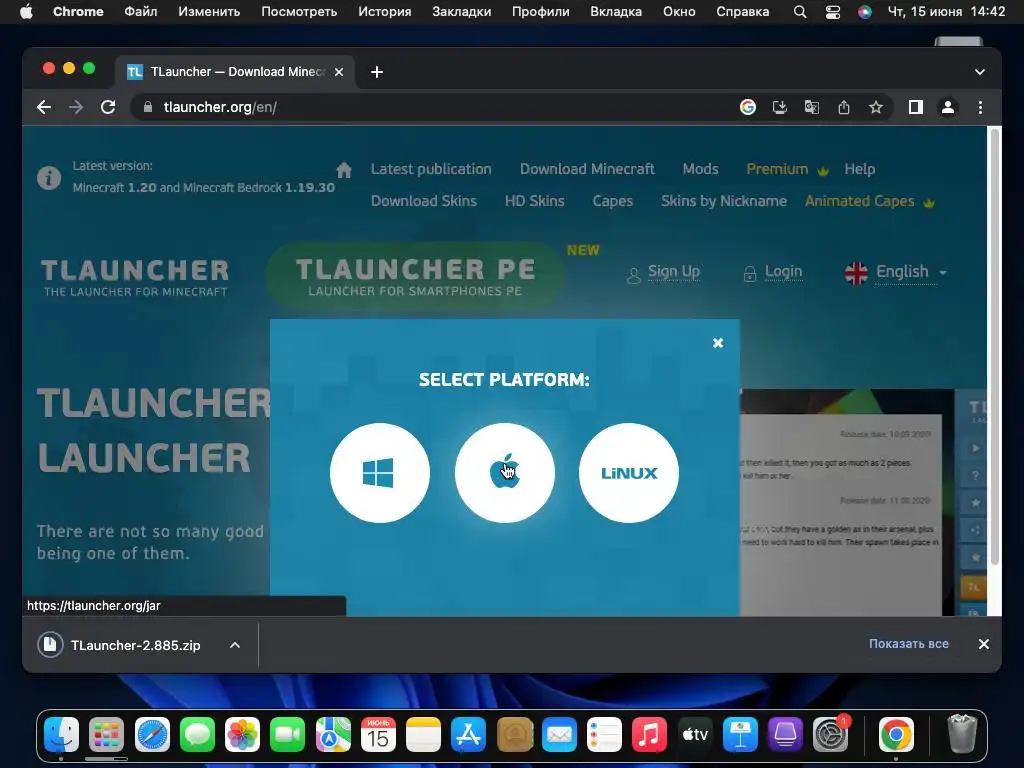Click the share page icon
Screen dimensions: 1024x768
click(844, 107)
